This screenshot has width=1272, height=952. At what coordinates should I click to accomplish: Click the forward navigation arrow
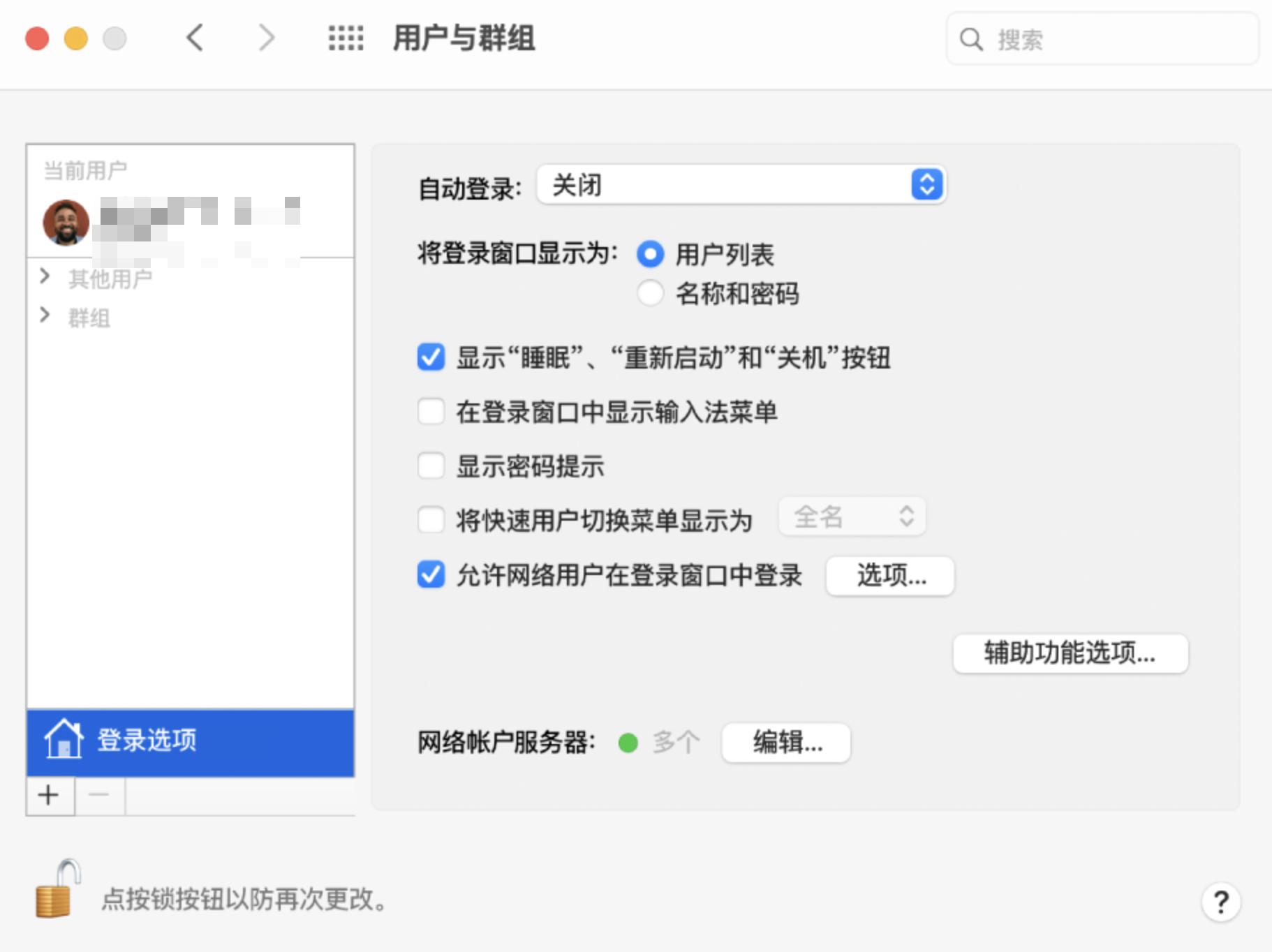coord(266,38)
